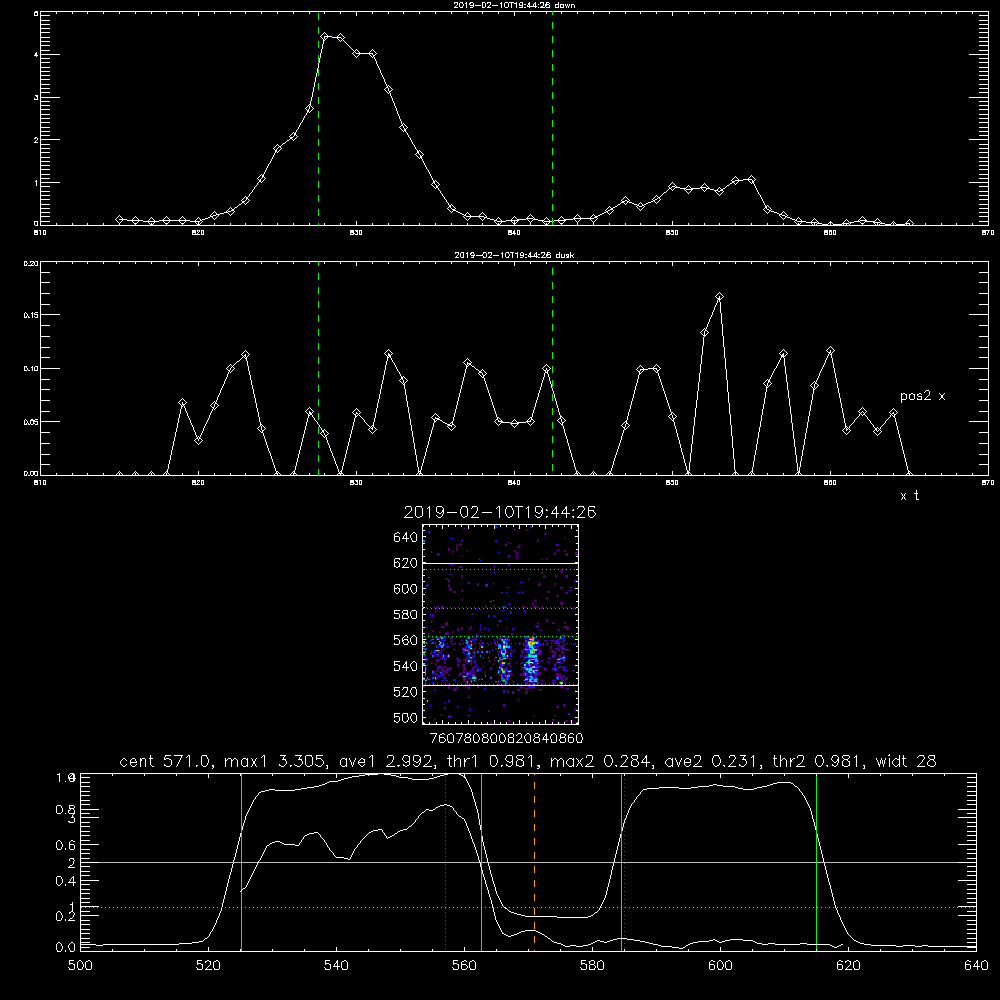Click the highest diamond point in dawn plot
The image size is (1000, 1000).
325,37
